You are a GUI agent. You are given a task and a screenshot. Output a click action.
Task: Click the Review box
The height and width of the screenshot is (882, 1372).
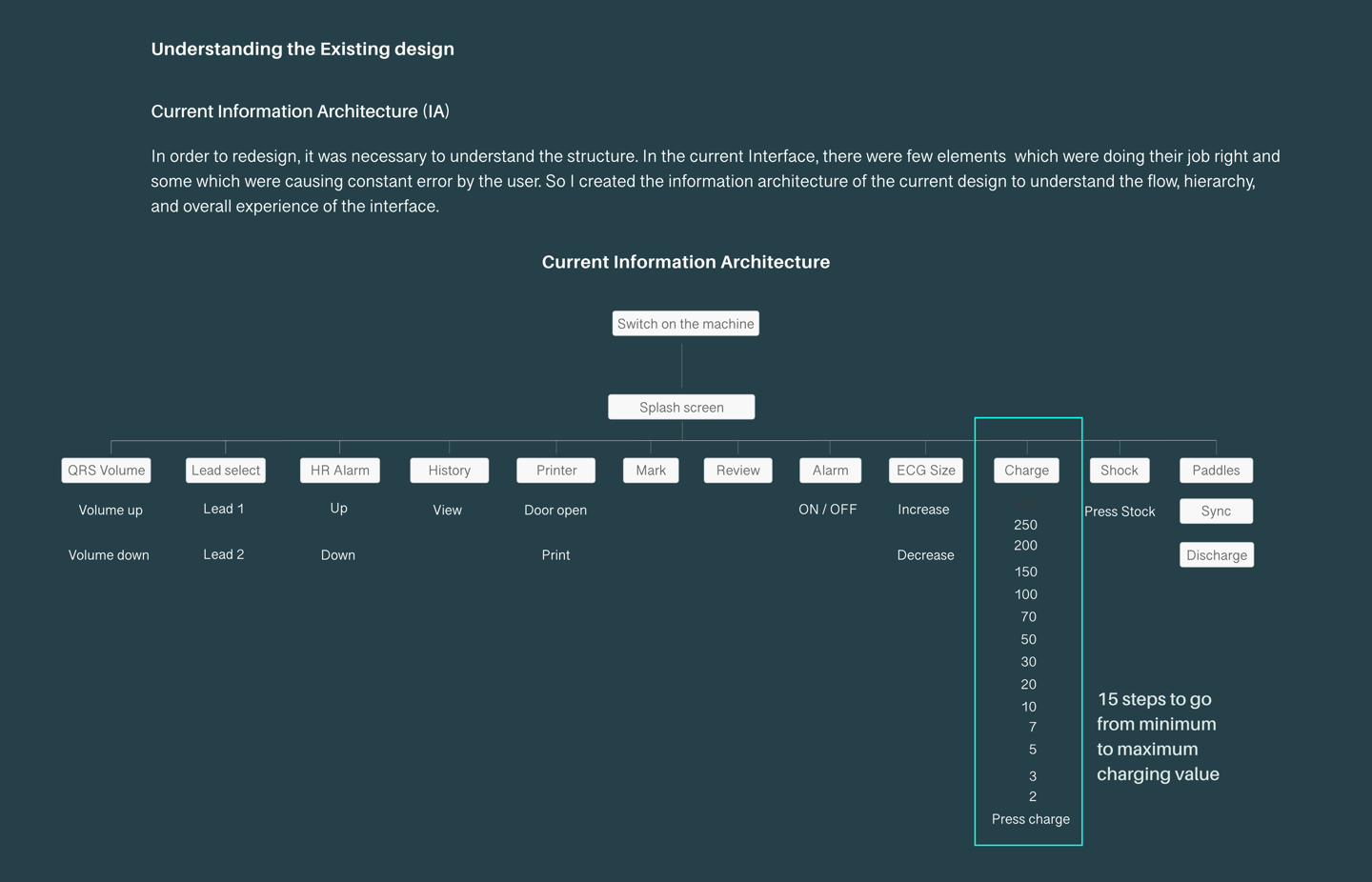738,471
